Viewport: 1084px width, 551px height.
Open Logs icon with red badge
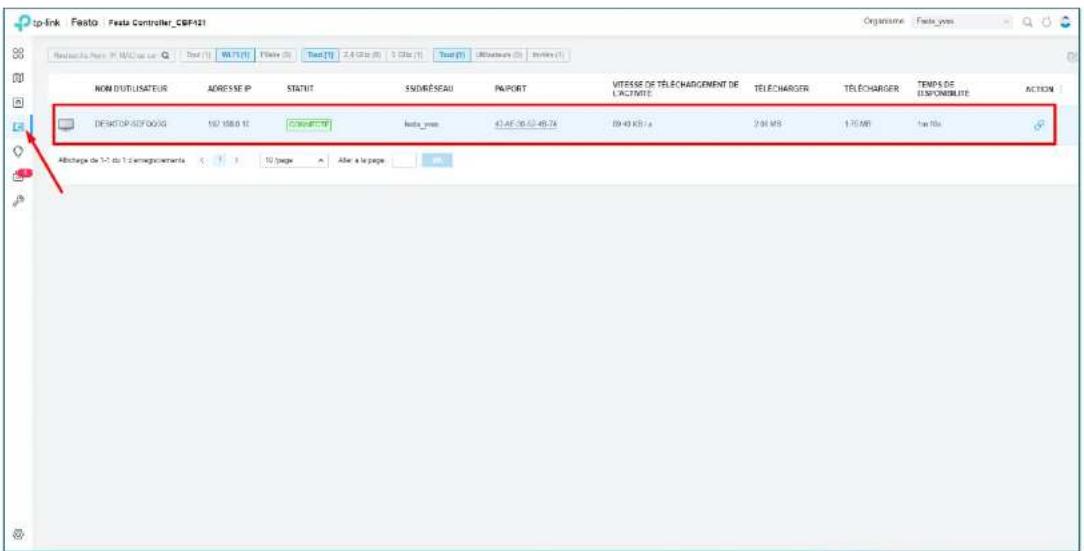pos(21,176)
